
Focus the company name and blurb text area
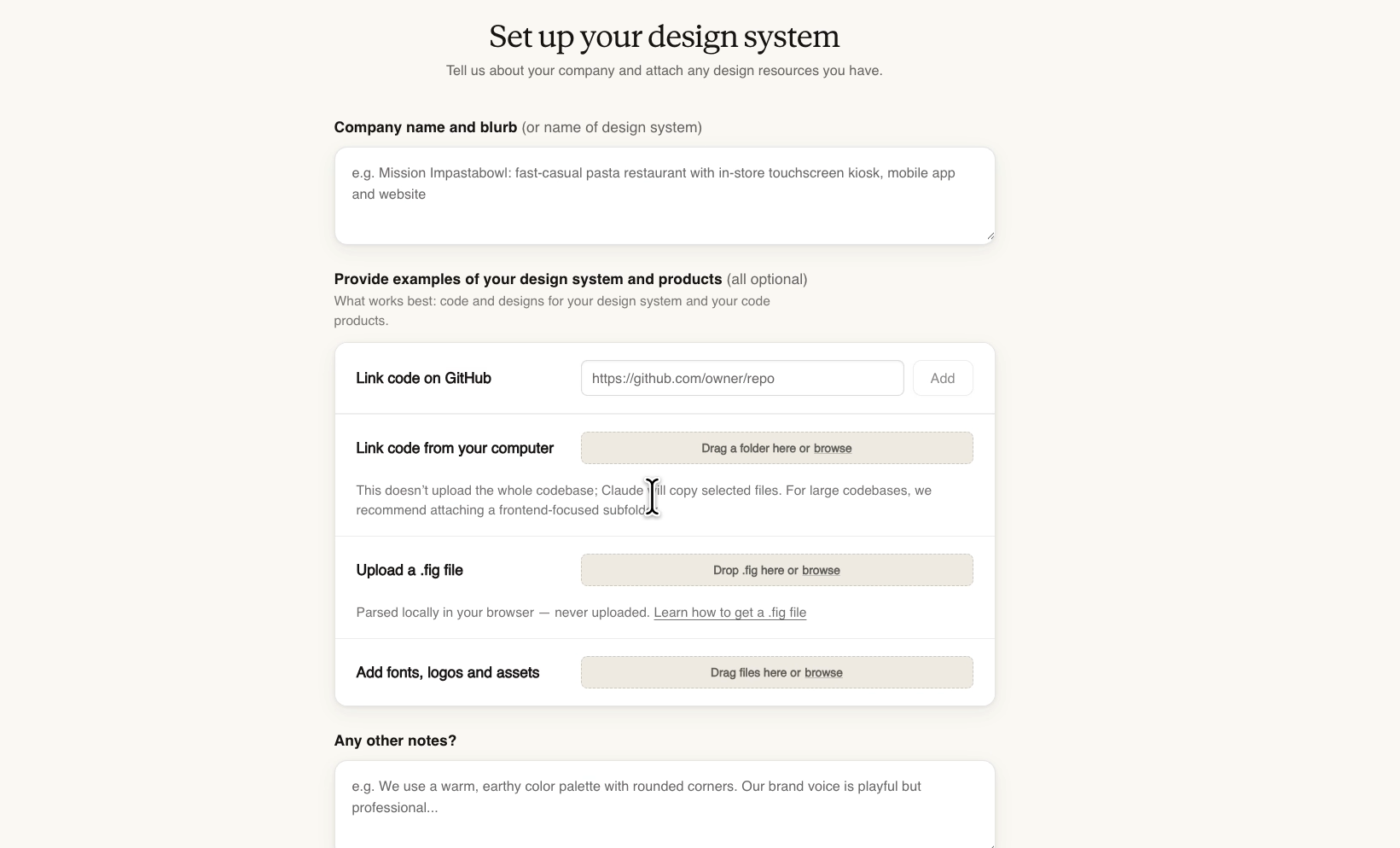[x=664, y=195]
